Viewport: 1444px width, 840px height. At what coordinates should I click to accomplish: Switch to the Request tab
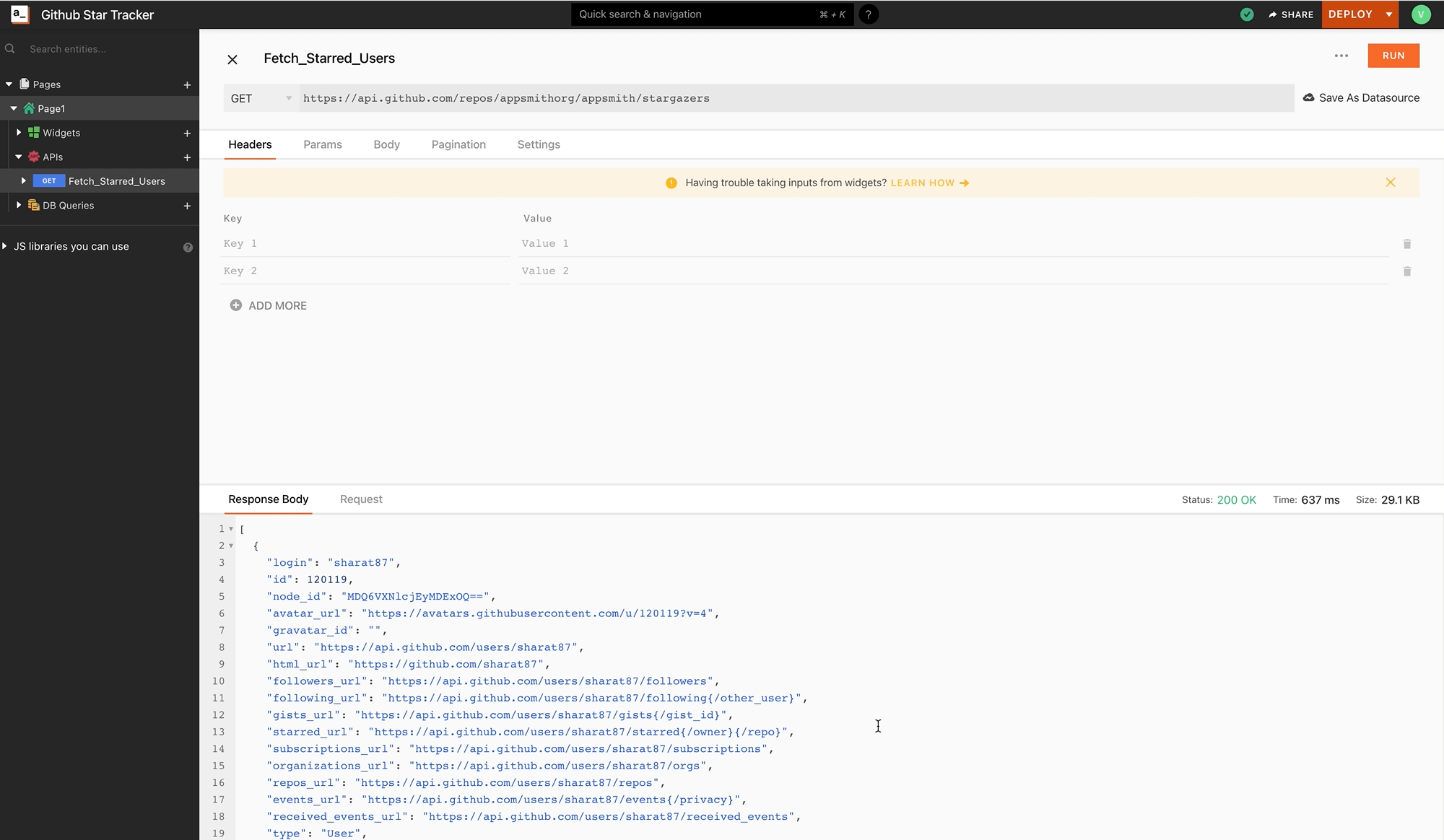(x=361, y=499)
